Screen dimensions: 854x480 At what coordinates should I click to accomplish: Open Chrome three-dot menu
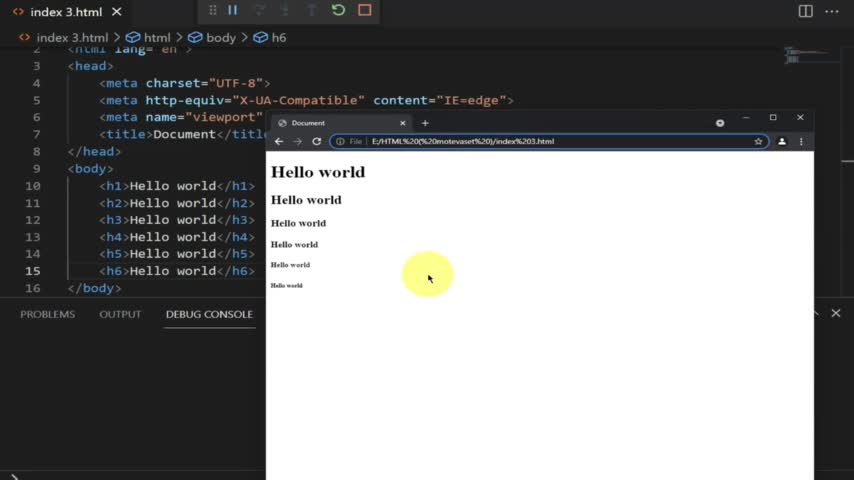(x=801, y=141)
